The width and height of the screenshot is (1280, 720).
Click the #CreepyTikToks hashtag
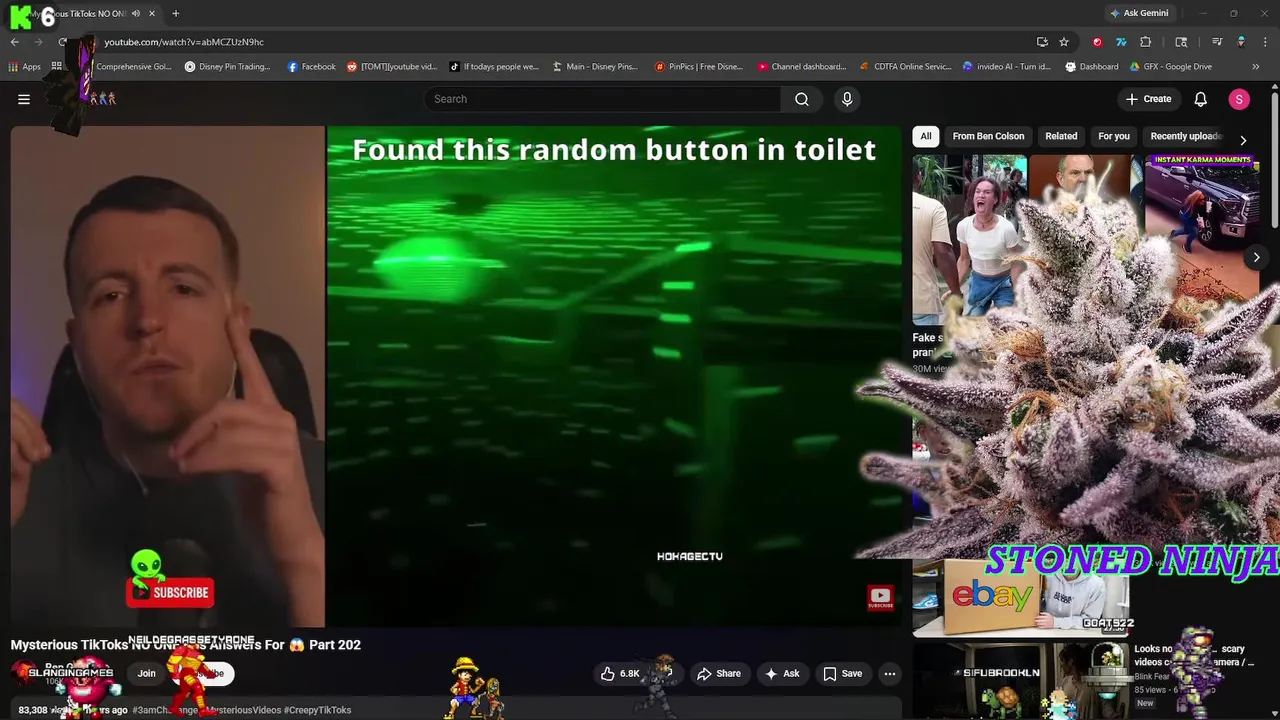pos(318,710)
